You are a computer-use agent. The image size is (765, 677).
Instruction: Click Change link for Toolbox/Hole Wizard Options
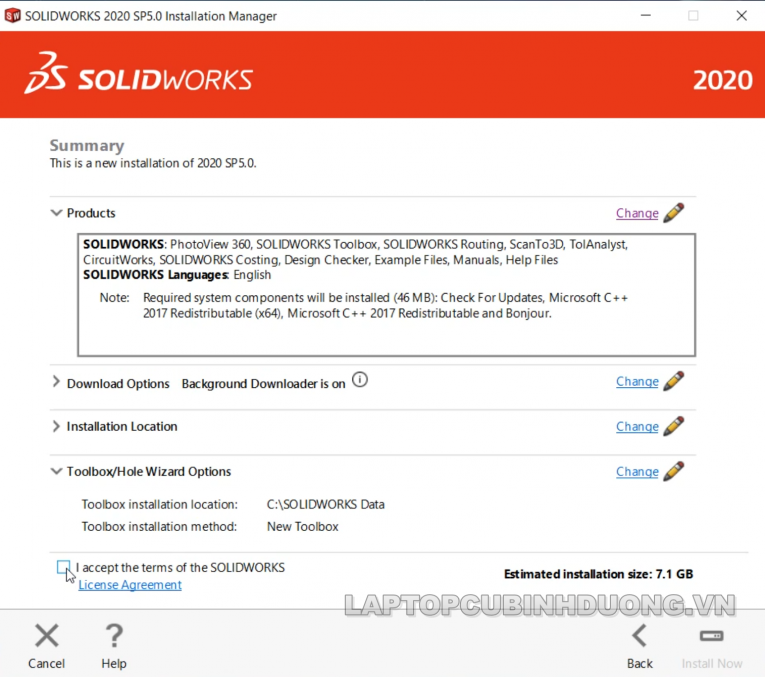(x=637, y=472)
